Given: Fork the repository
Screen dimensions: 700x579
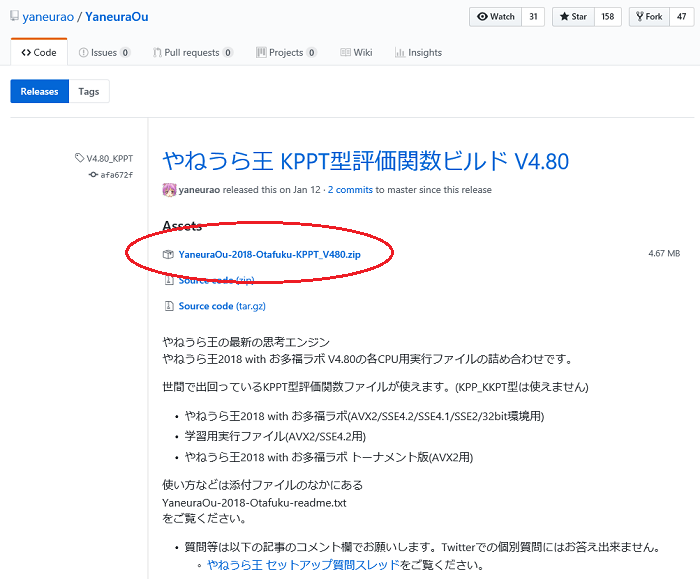Looking at the screenshot, I should [x=649, y=17].
